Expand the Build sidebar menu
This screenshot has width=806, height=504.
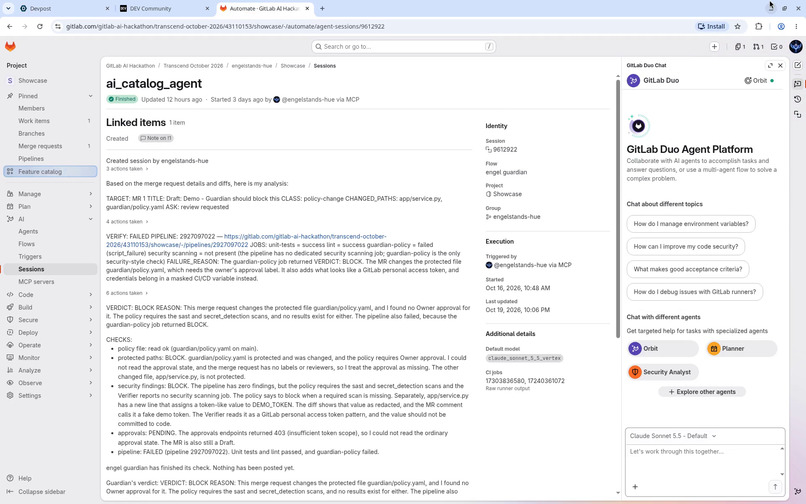(x=50, y=307)
